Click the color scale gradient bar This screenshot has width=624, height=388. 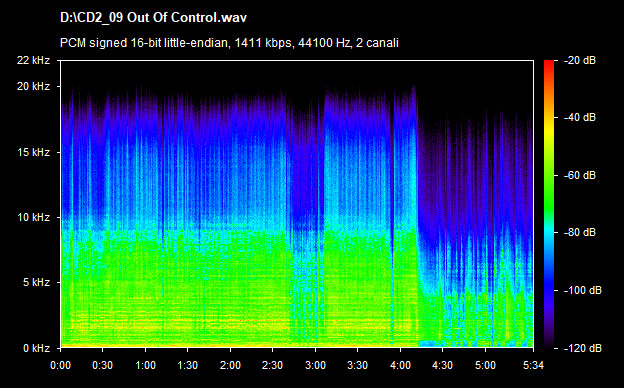pos(549,204)
